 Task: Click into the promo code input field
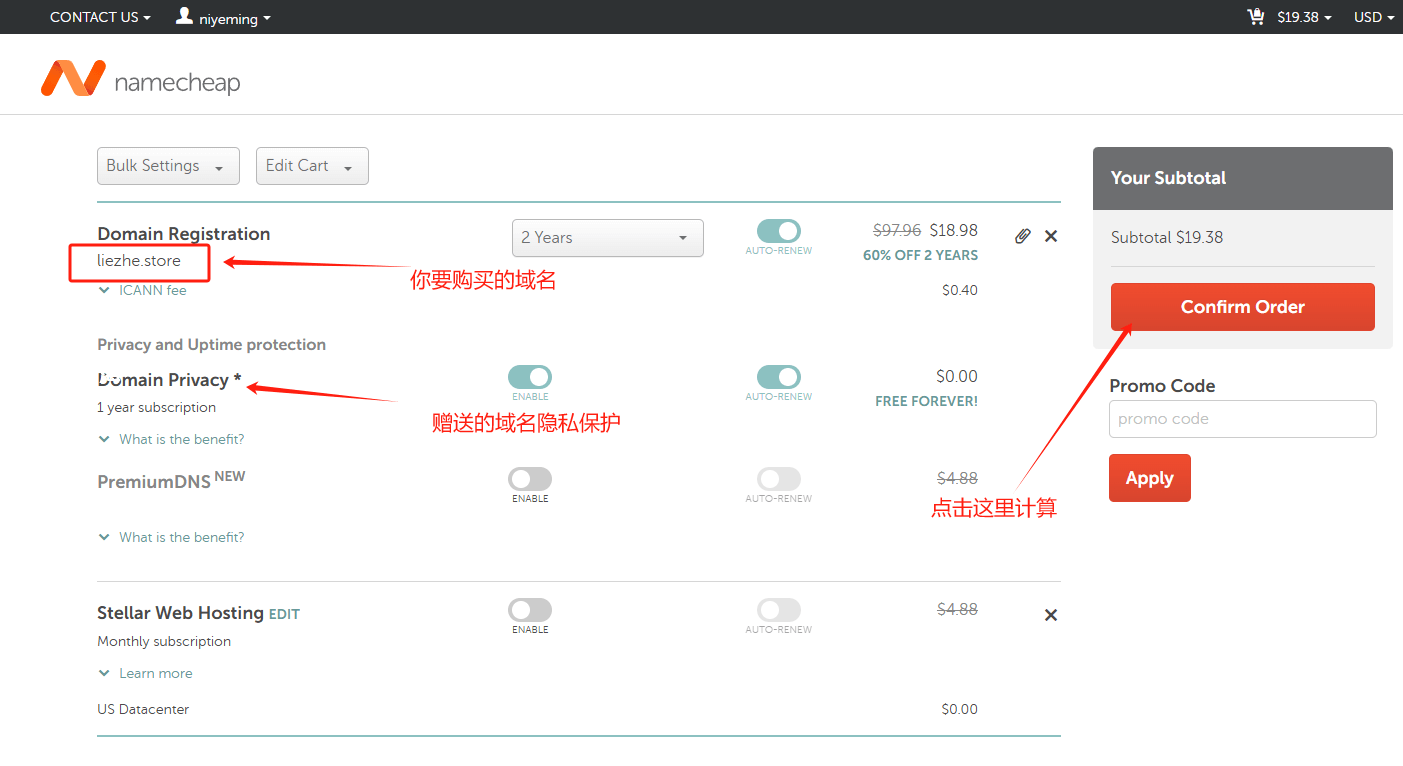(1243, 419)
